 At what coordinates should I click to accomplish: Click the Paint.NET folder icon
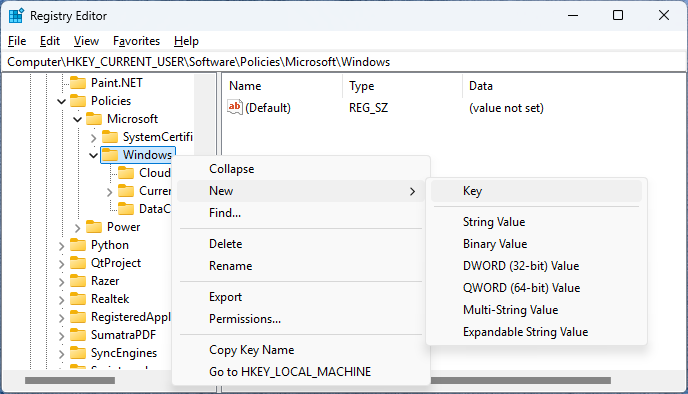tap(78, 82)
